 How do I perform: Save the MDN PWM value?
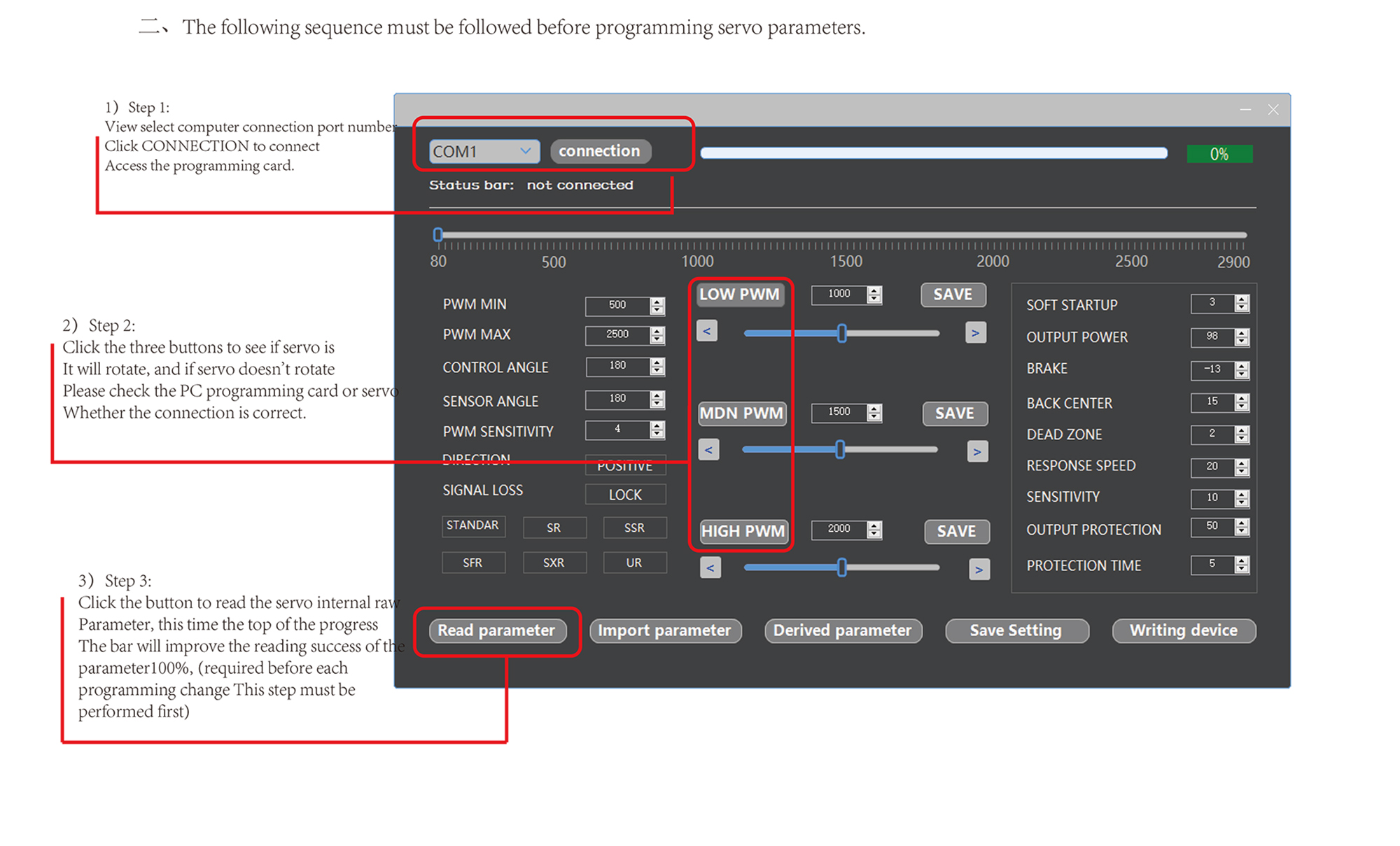point(955,414)
